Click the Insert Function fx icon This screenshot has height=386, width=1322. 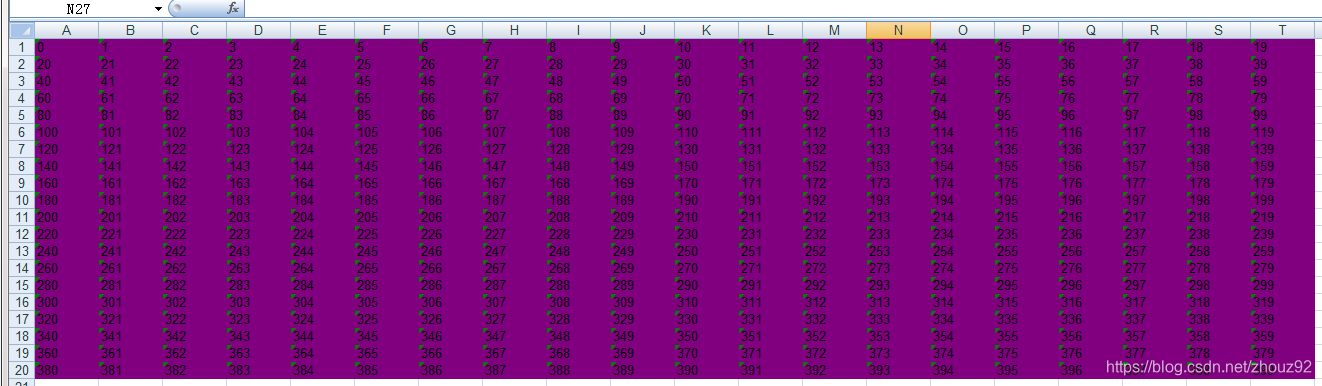(x=232, y=8)
